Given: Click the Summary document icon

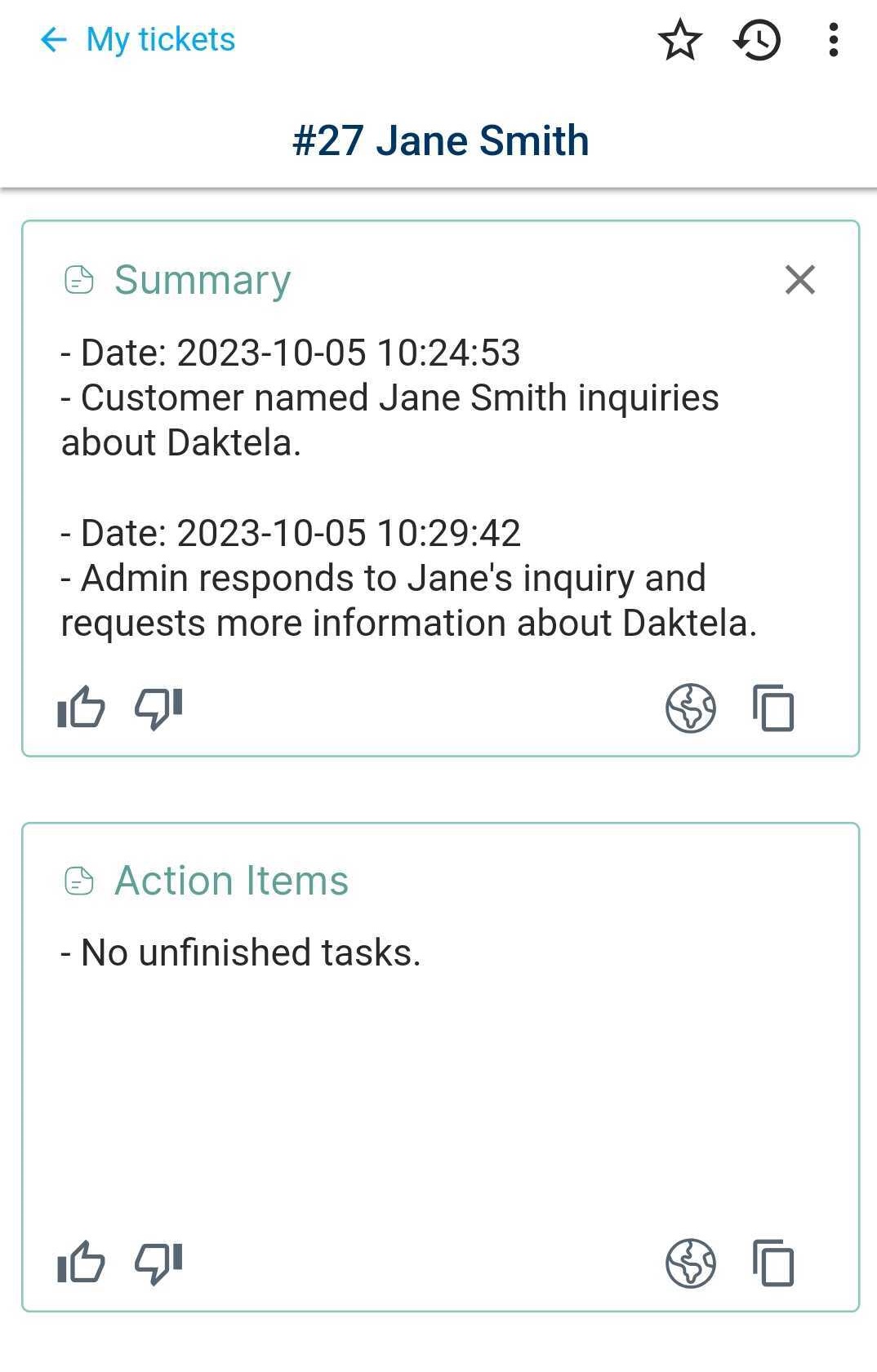Looking at the screenshot, I should click(x=78, y=280).
